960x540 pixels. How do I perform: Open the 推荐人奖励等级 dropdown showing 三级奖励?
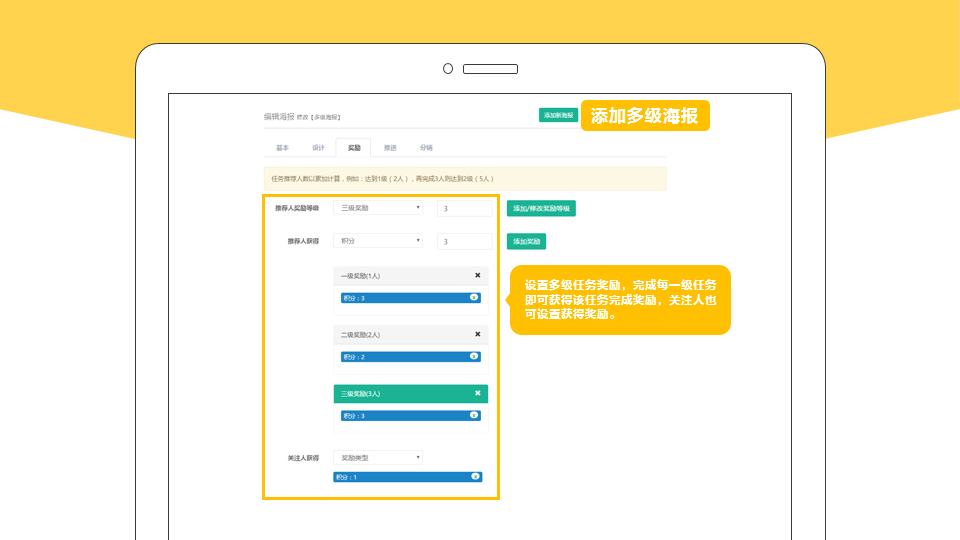click(378, 208)
